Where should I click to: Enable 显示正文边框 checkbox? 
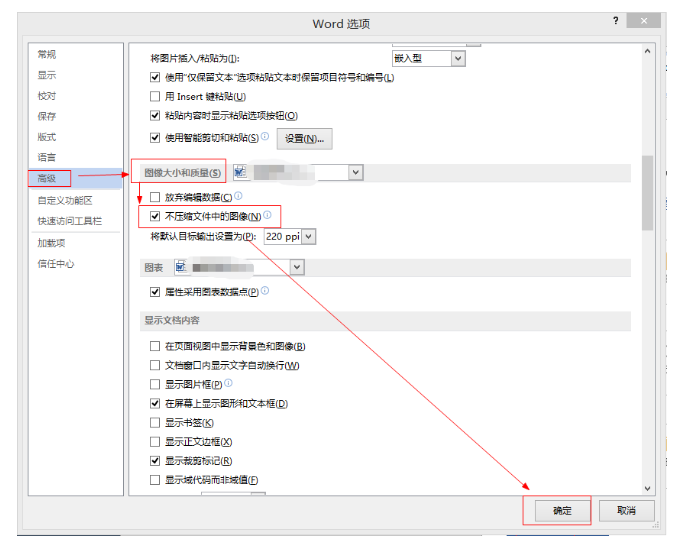click(x=155, y=442)
